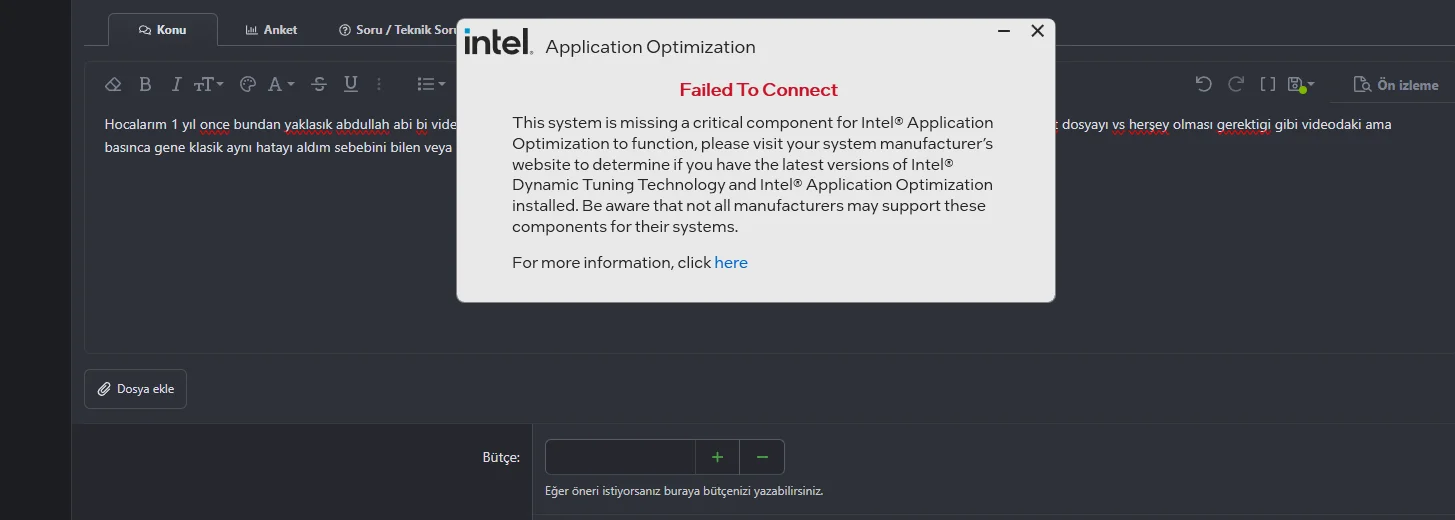Click the three-dot more options icon
Screen dimensions: 1455x520
(x=379, y=84)
